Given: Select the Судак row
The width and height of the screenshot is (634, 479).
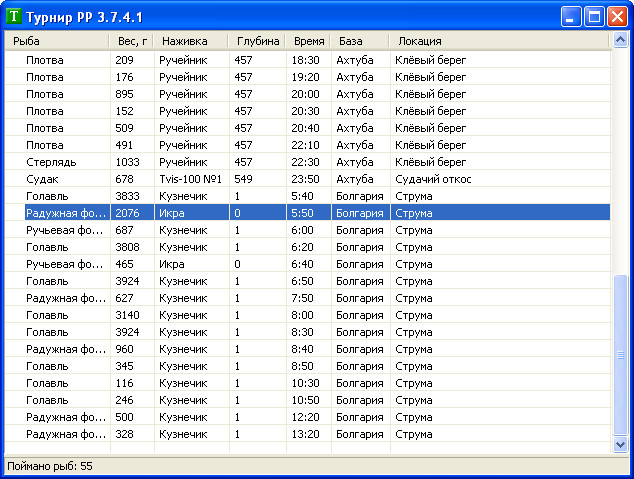Looking at the screenshot, I should click(x=308, y=179).
